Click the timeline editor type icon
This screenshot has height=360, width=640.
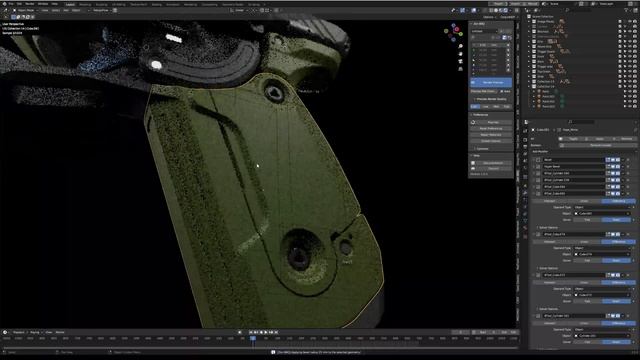[x=5, y=332]
